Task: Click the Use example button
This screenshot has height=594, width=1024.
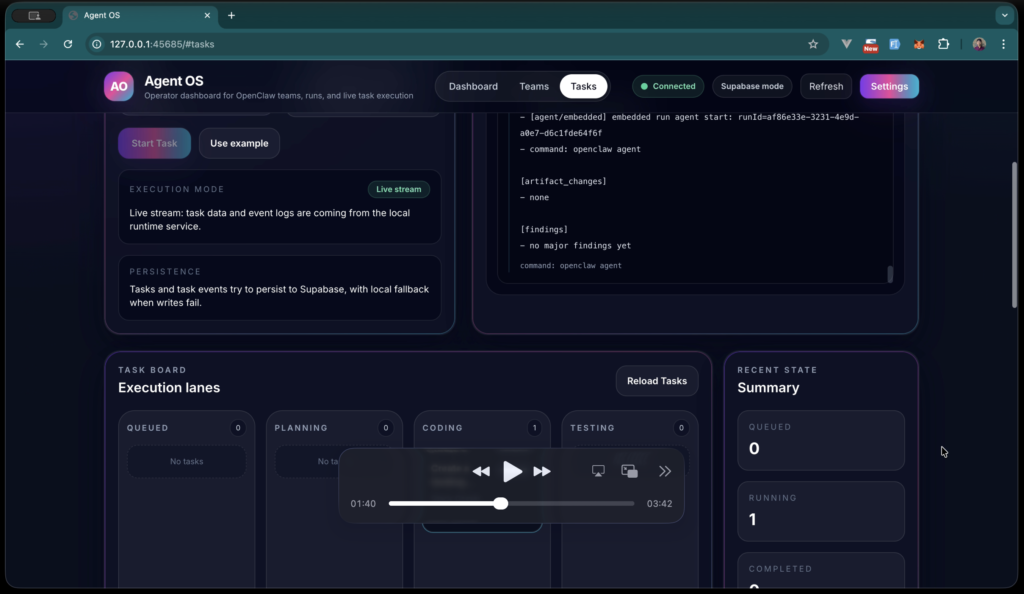Action: coord(239,143)
